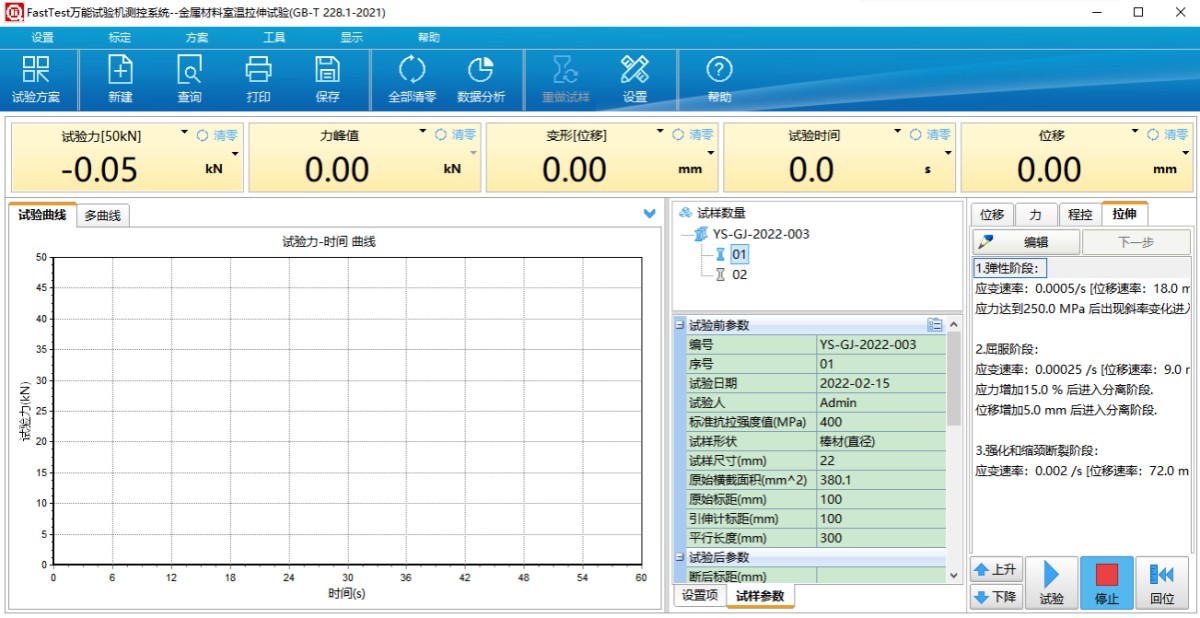
Task: Open unit dropdown next to s on 试验时间
Action: pyautogui.click(x=949, y=154)
